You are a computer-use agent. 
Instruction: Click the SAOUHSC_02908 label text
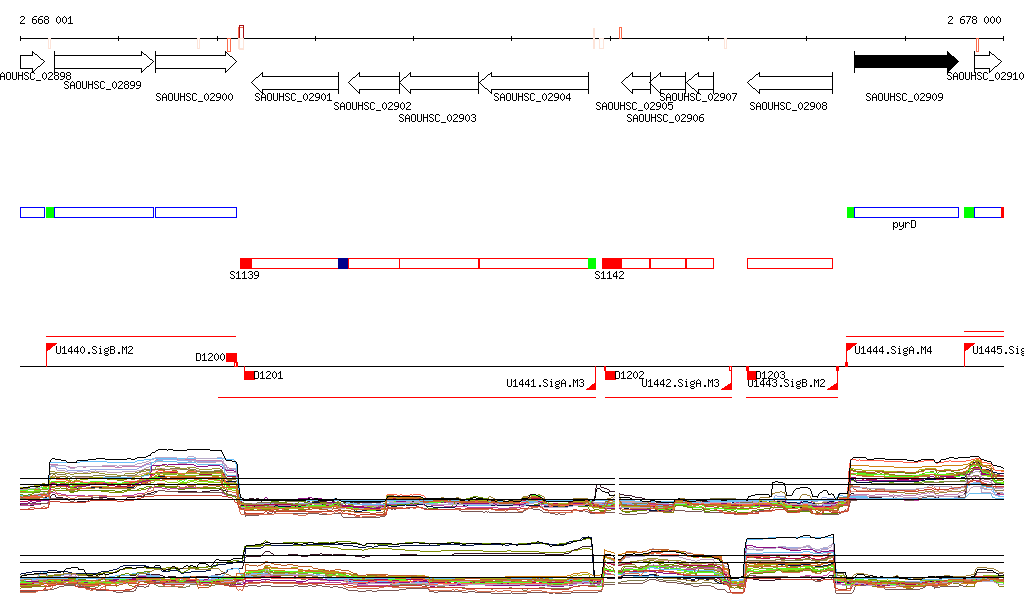tap(788, 106)
